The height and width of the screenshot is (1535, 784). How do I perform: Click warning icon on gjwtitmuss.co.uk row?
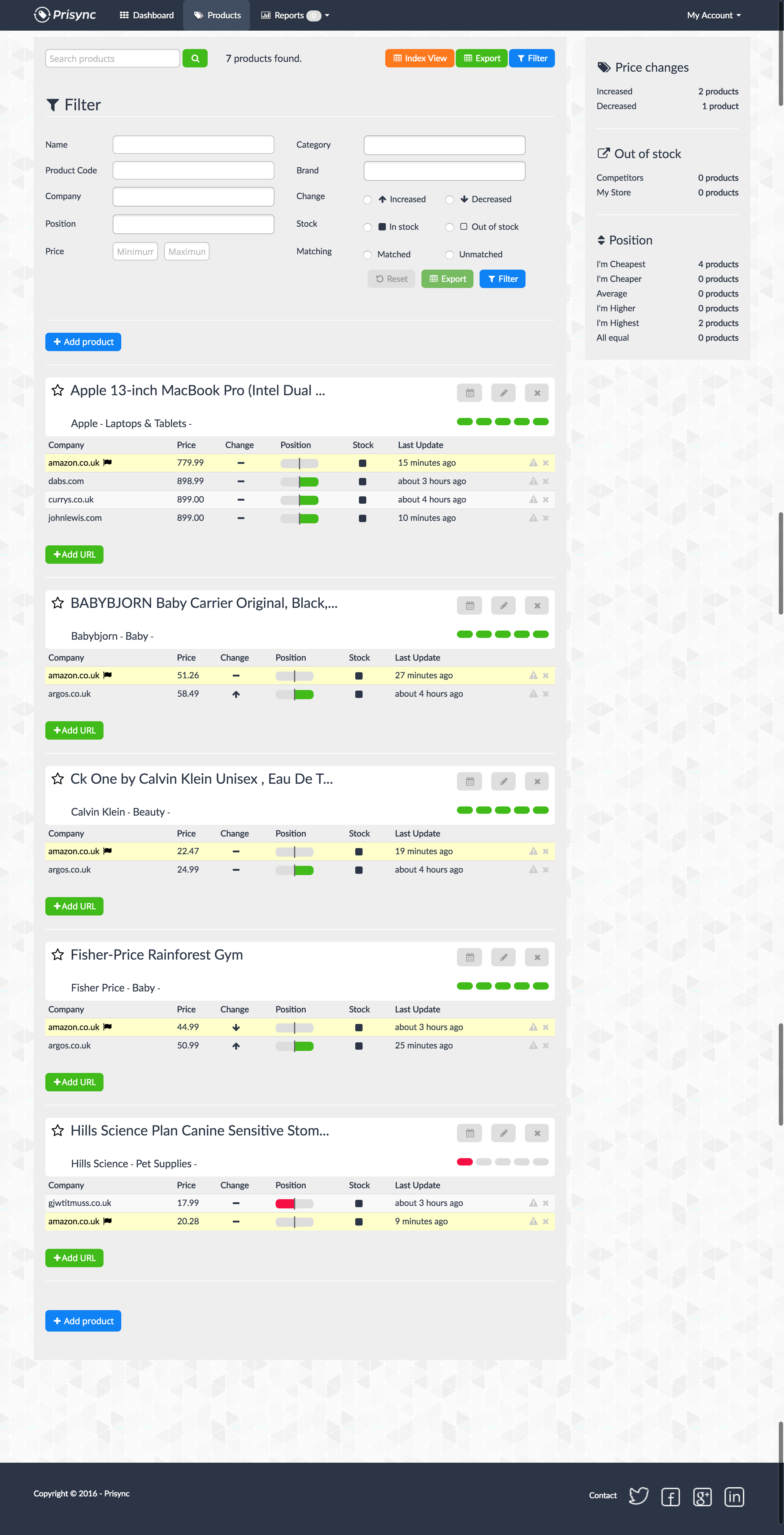(533, 1203)
